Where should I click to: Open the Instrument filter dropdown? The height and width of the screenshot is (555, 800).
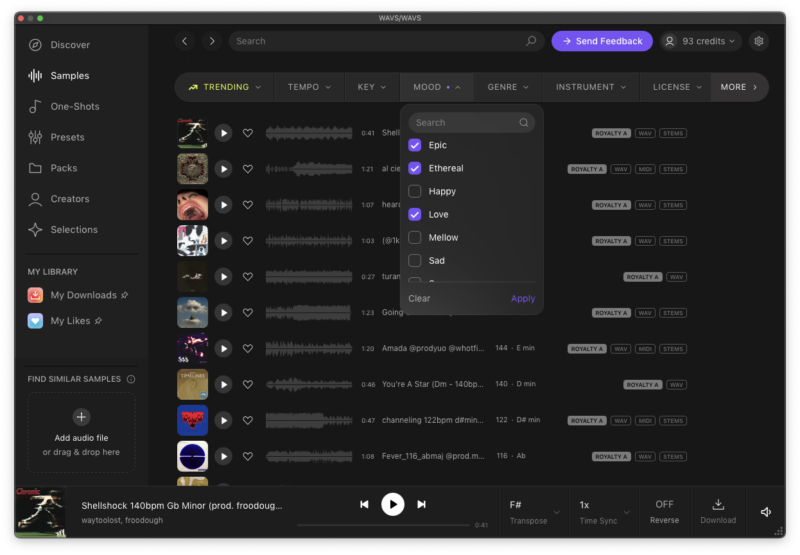pyautogui.click(x=591, y=87)
